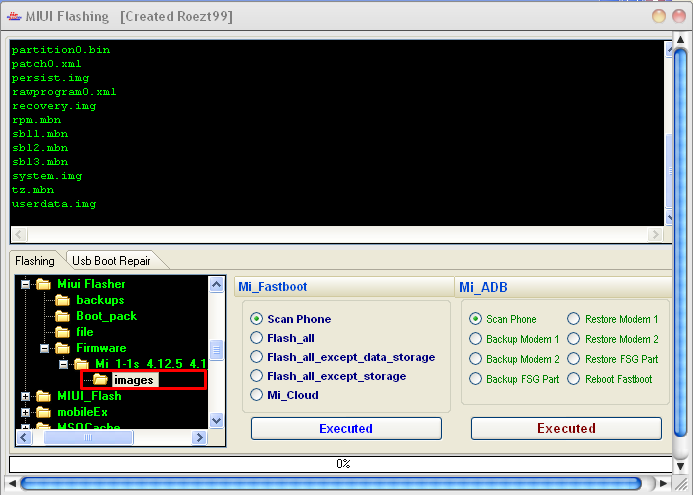
Task: Collapse the Mi 1-1s firmware node
Action: pos(64,365)
